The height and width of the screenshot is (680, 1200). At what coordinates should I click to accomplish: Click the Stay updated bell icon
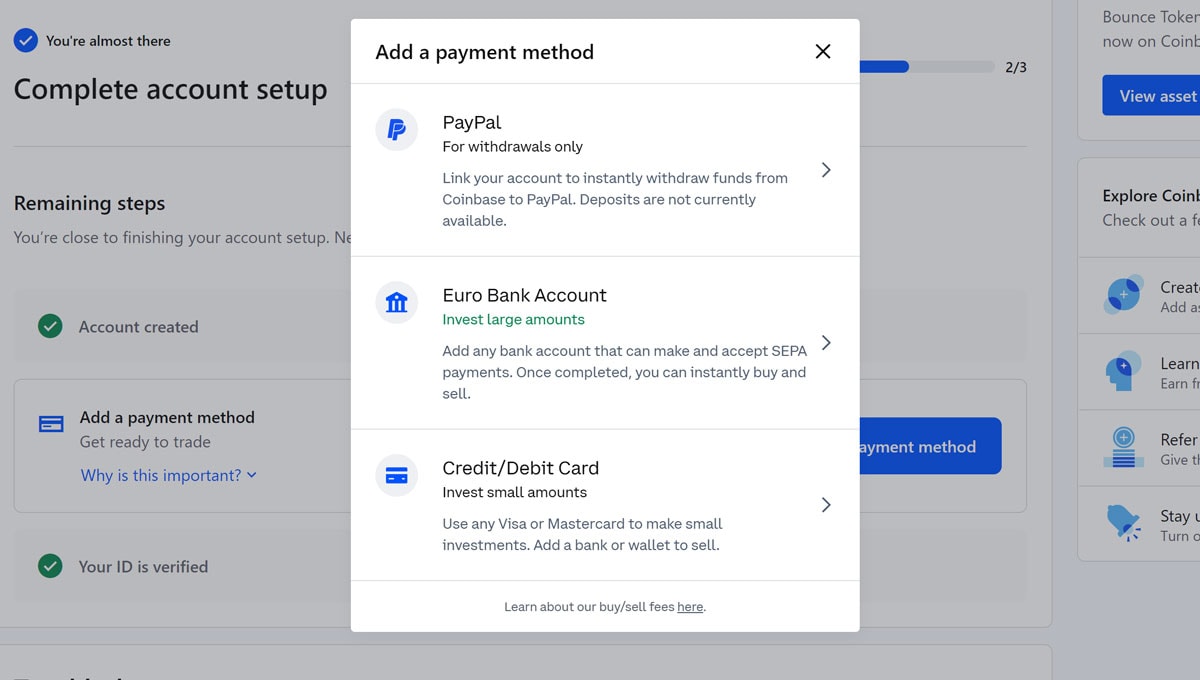pyautogui.click(x=1124, y=524)
